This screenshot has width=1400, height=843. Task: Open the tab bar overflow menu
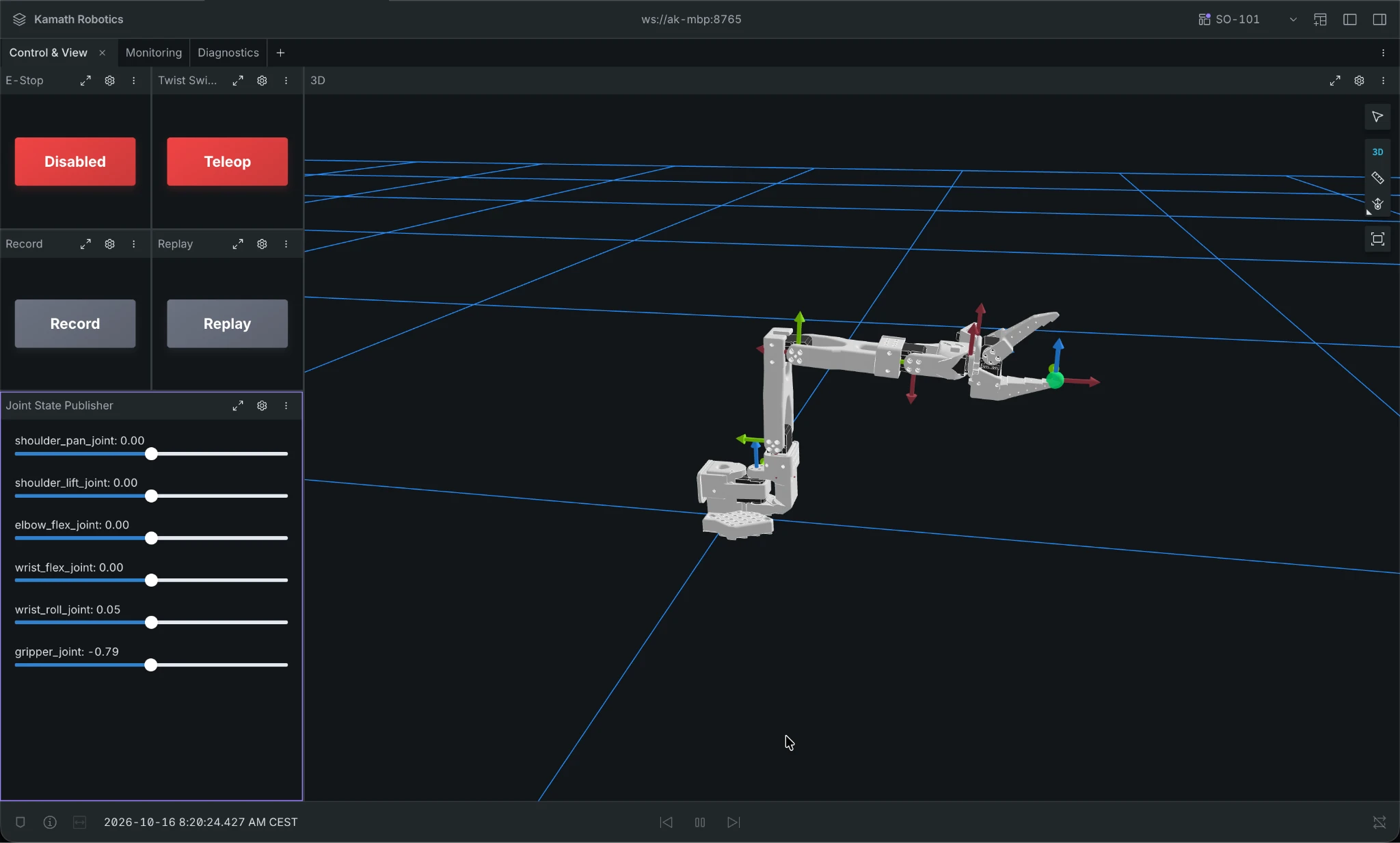[1383, 53]
